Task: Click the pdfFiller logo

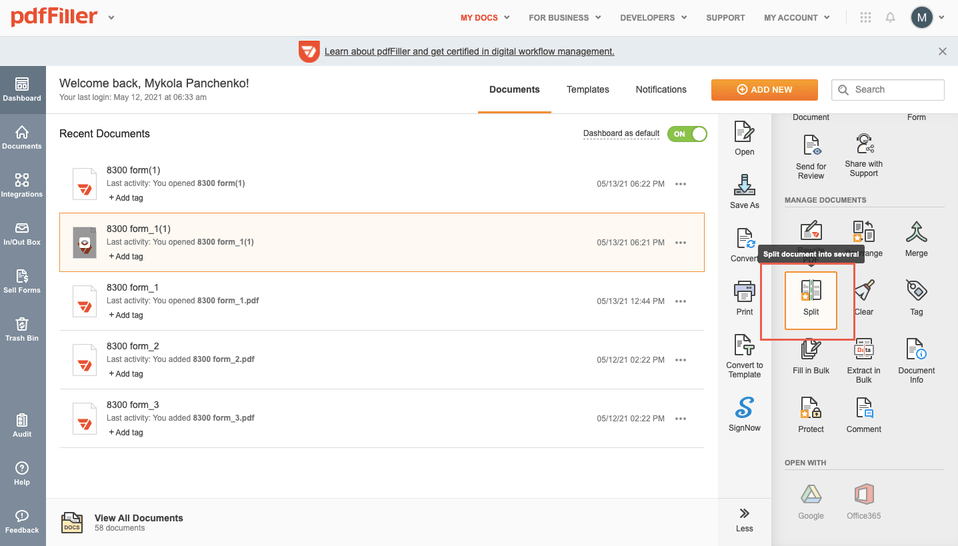Action: pyautogui.click(x=54, y=16)
